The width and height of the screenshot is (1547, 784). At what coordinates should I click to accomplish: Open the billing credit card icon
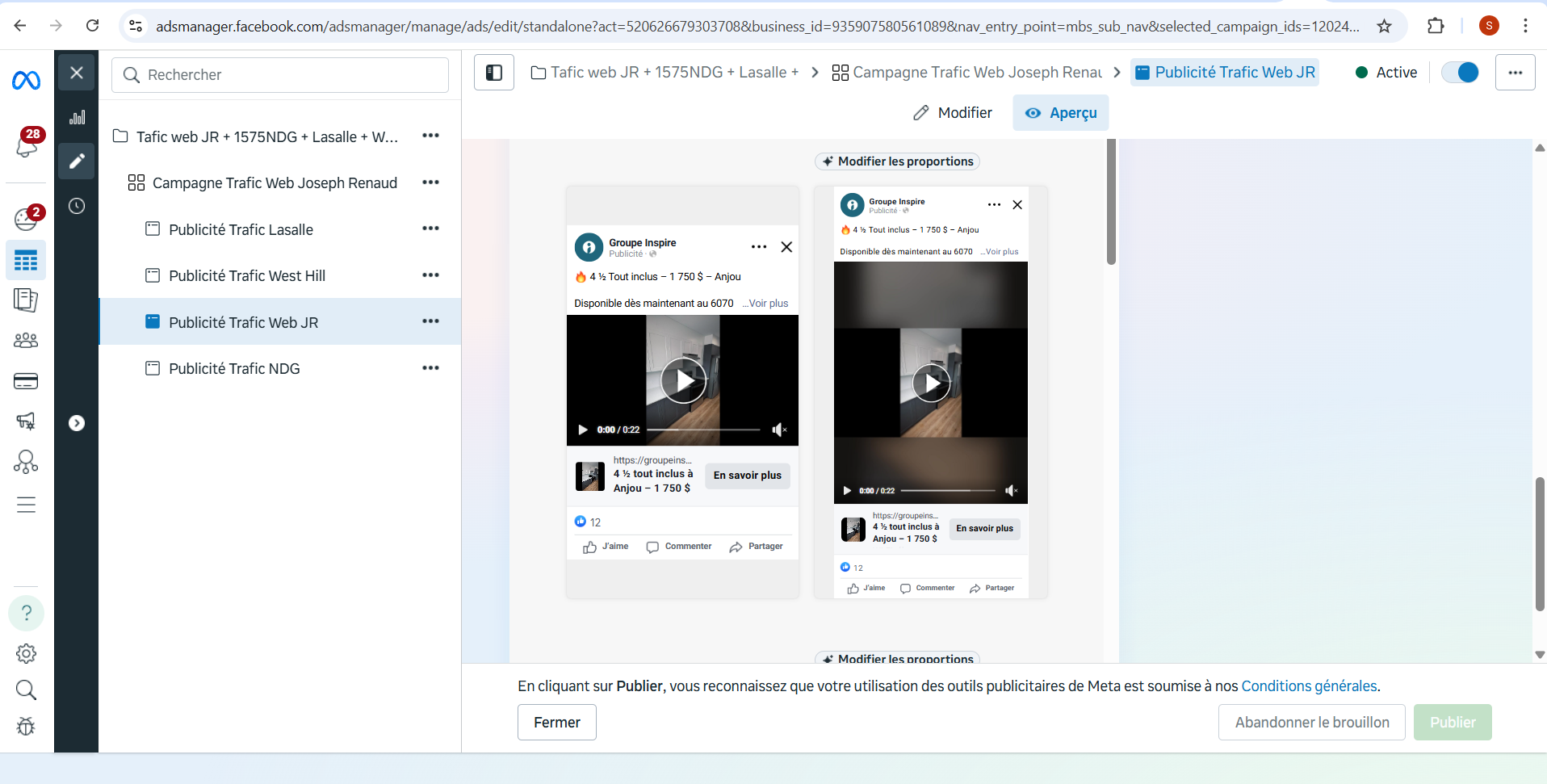point(26,381)
